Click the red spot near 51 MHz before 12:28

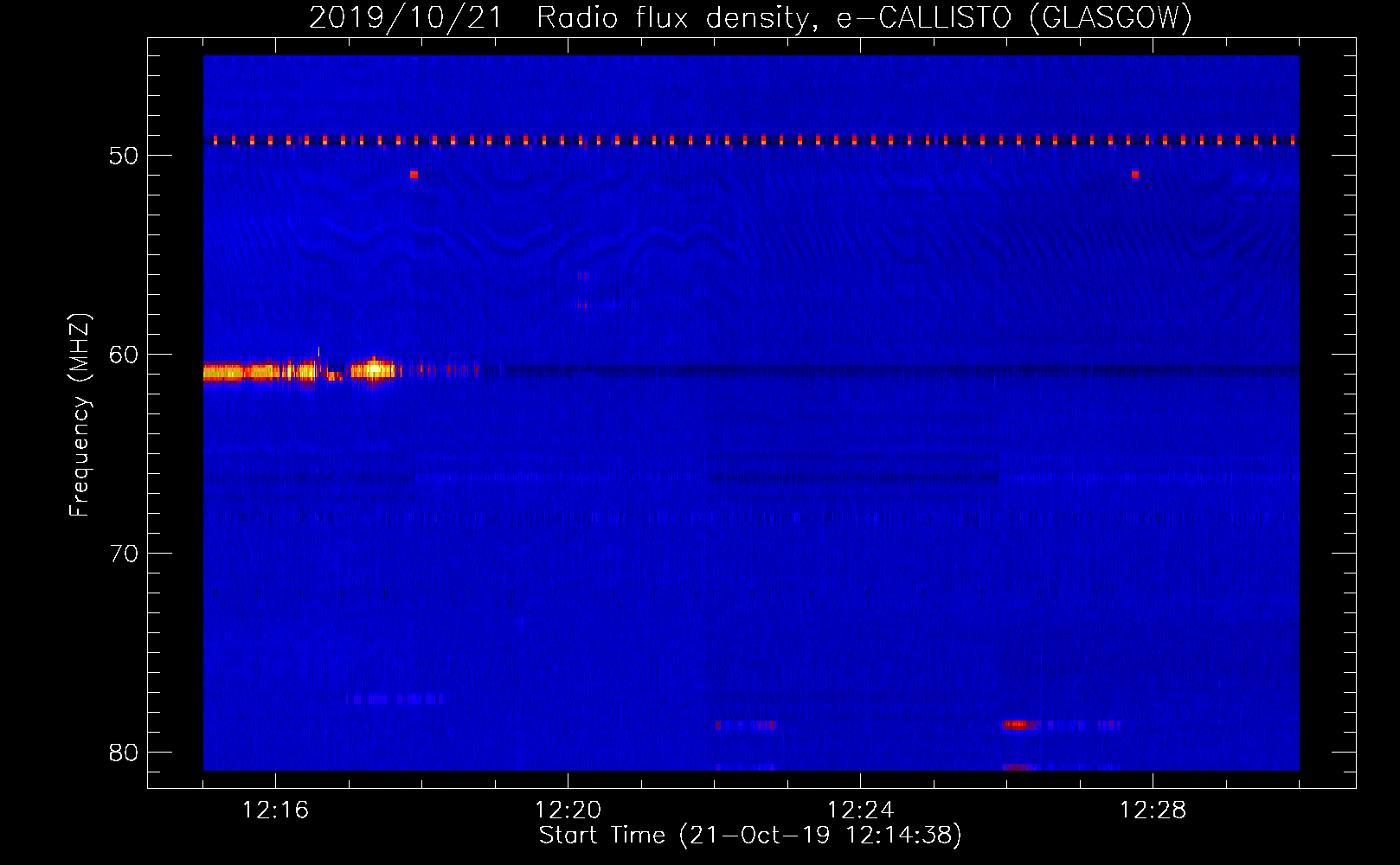pyautogui.click(x=1134, y=175)
